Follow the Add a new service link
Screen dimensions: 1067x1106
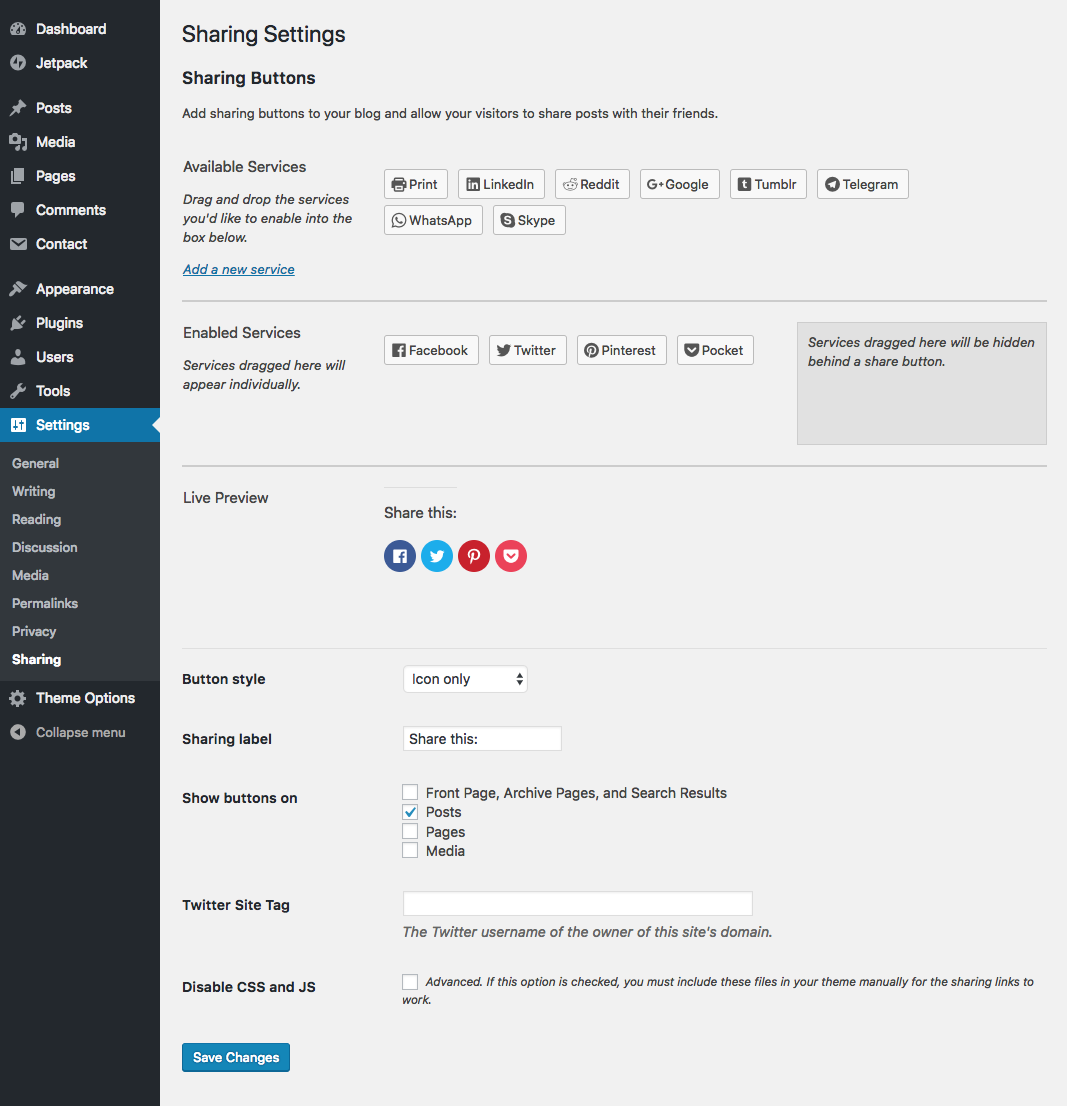click(x=239, y=269)
